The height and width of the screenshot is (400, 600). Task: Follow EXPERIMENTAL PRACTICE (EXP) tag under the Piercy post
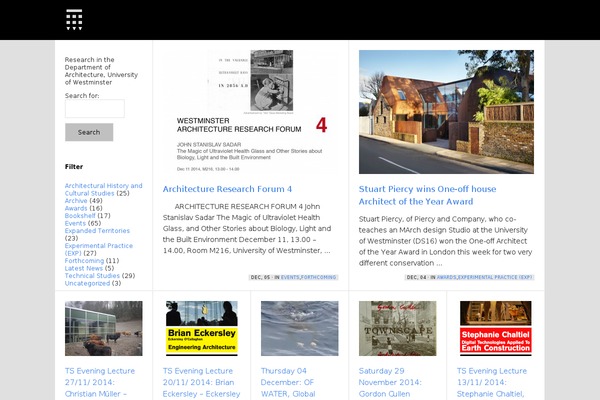click(x=495, y=277)
